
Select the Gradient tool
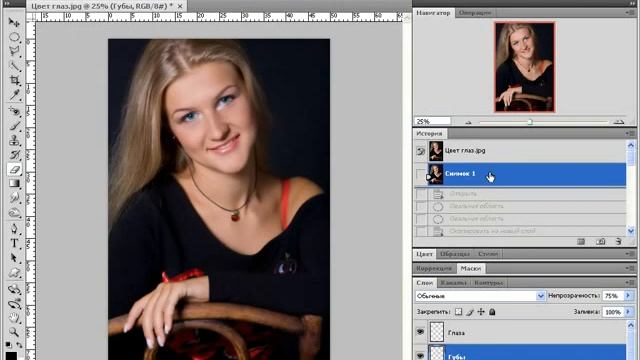[14, 184]
